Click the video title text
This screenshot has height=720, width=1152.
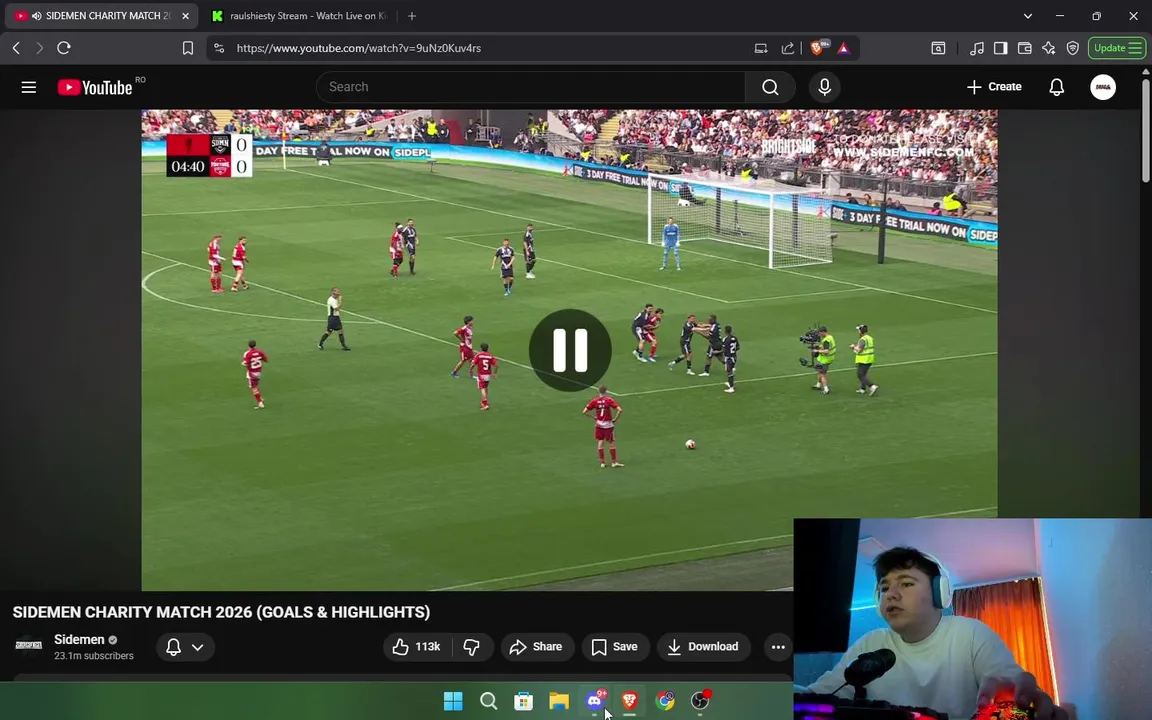(x=221, y=612)
